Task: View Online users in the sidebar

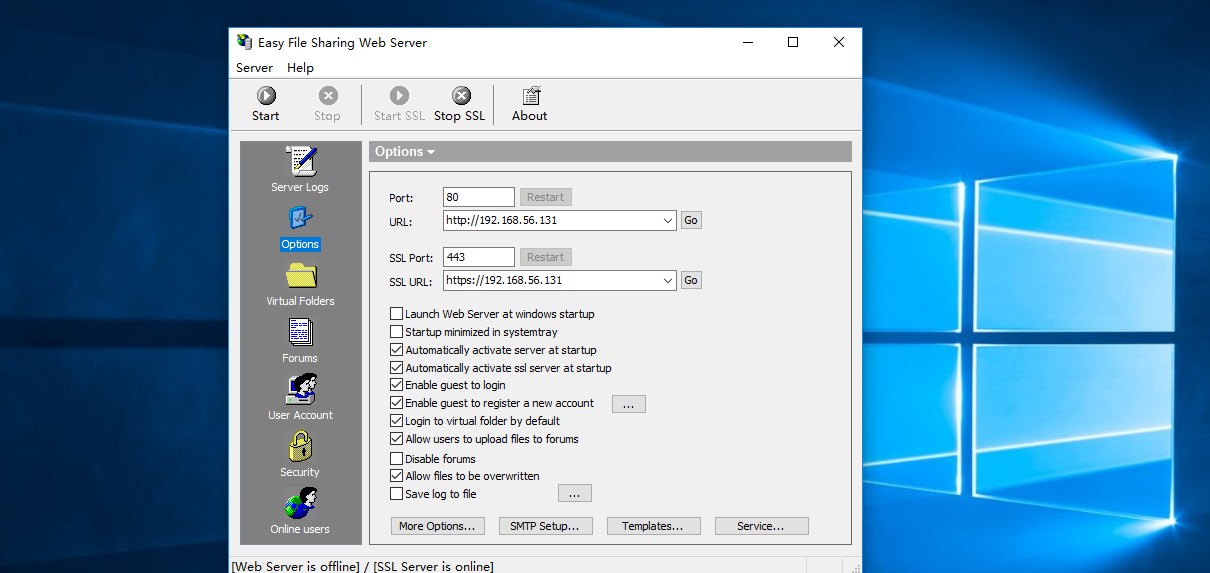Action: (x=300, y=503)
